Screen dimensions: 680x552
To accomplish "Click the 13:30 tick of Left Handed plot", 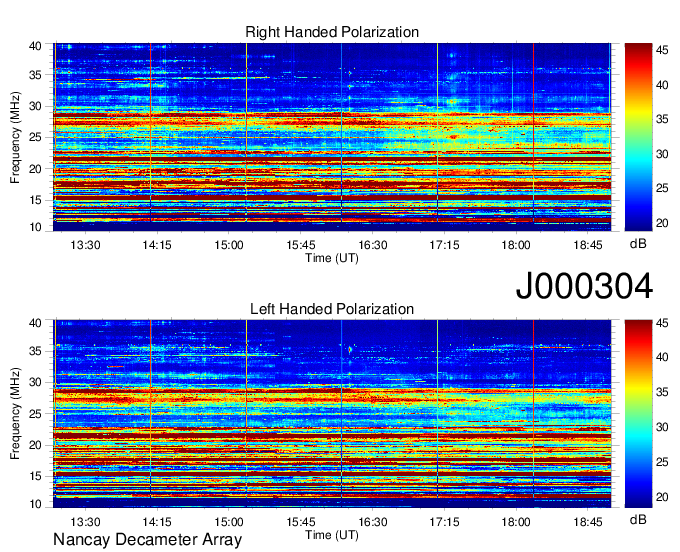I will click(85, 522).
